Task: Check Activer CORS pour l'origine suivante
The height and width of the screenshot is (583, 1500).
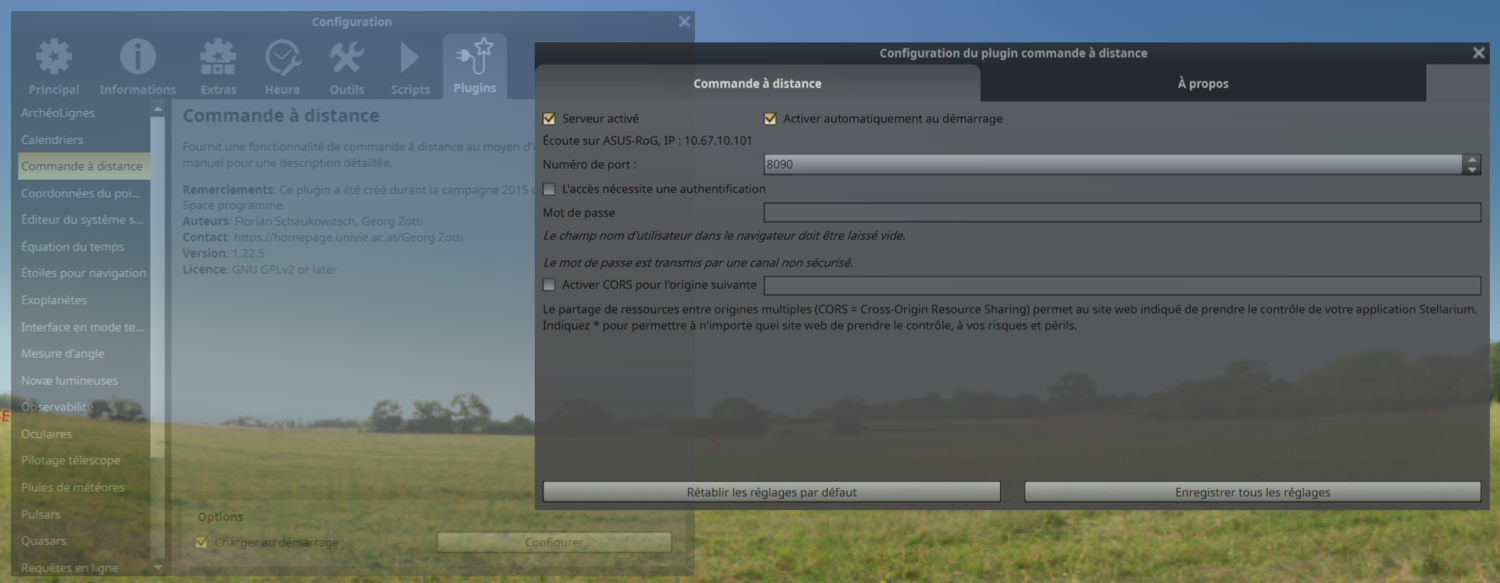Action: pos(549,284)
